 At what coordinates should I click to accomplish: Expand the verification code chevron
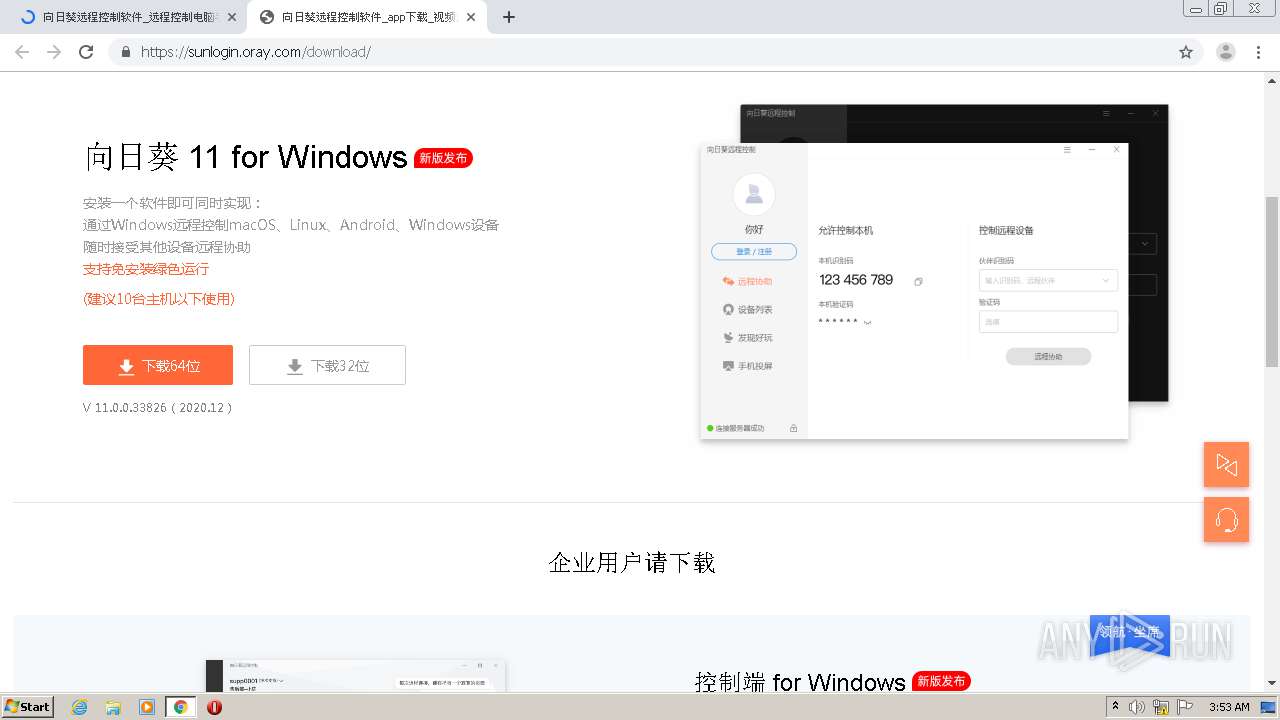click(x=867, y=322)
